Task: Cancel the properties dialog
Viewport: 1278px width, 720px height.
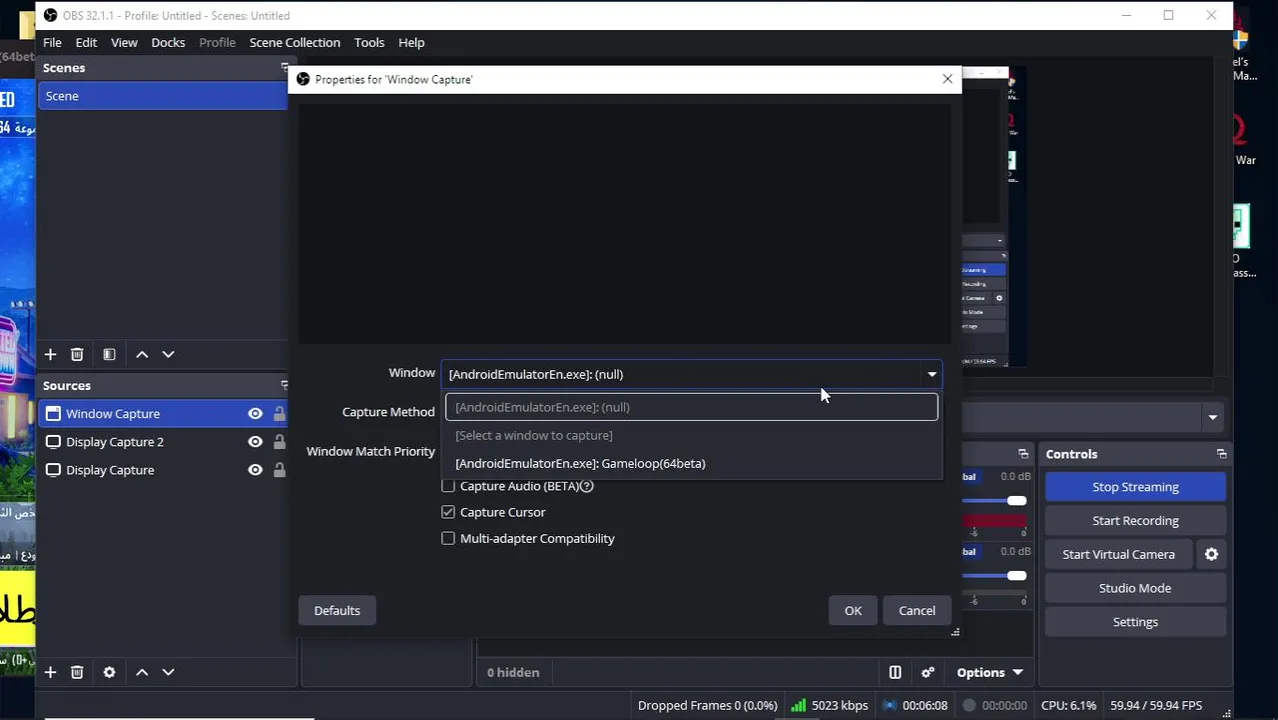Action: [x=917, y=610]
